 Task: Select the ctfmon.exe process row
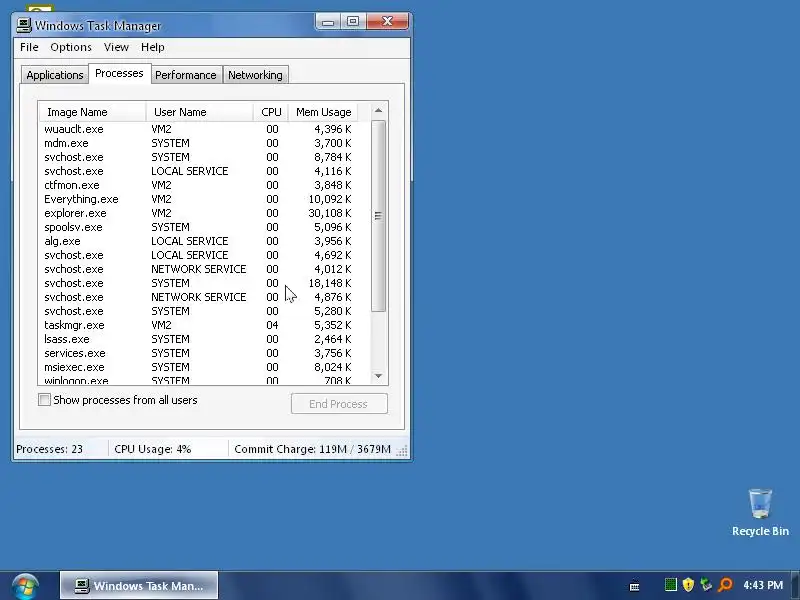point(204,185)
